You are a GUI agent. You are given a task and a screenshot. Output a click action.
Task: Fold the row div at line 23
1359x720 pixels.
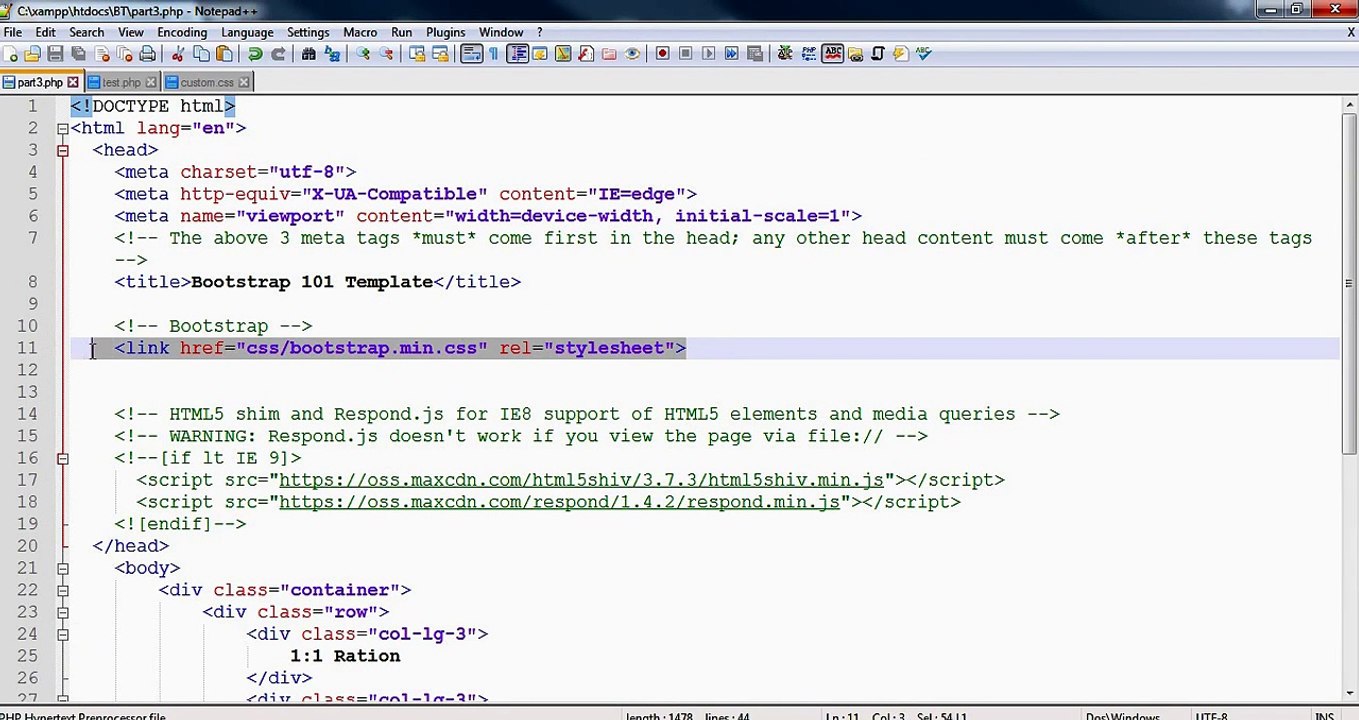click(x=62, y=612)
